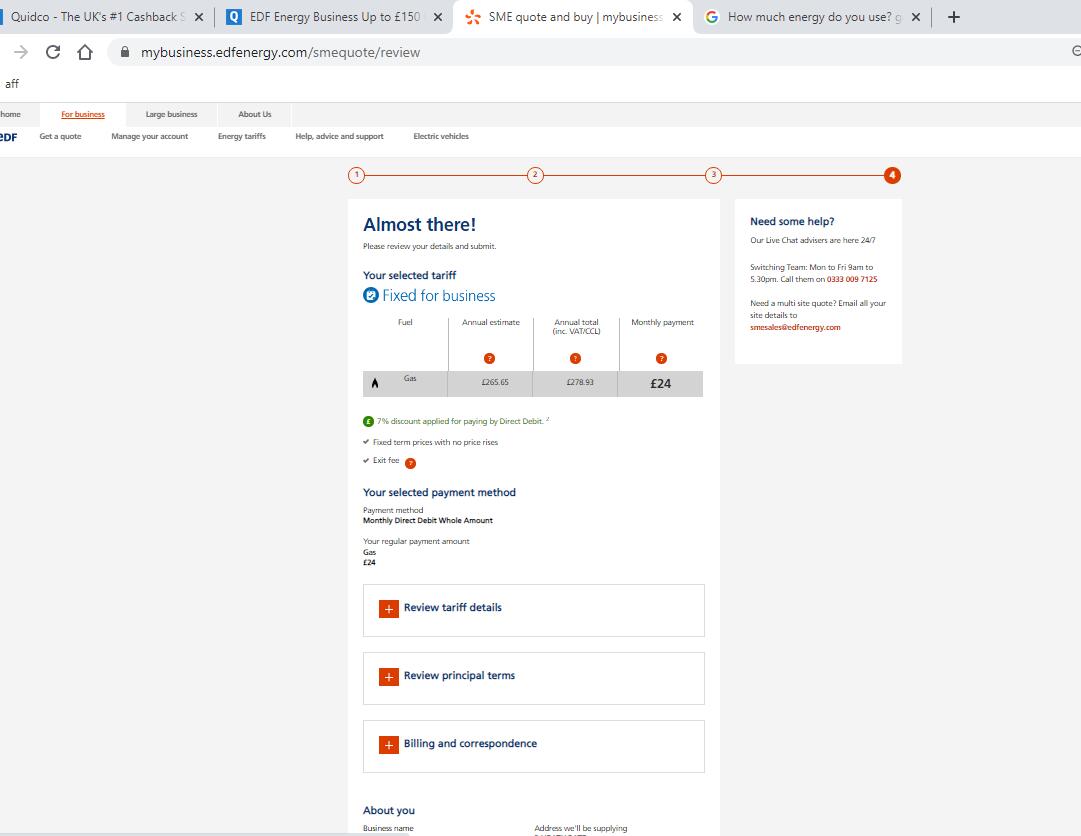
Task: Click 'Monthly Direct Debit Whole Amount' text
Action: click(428, 520)
